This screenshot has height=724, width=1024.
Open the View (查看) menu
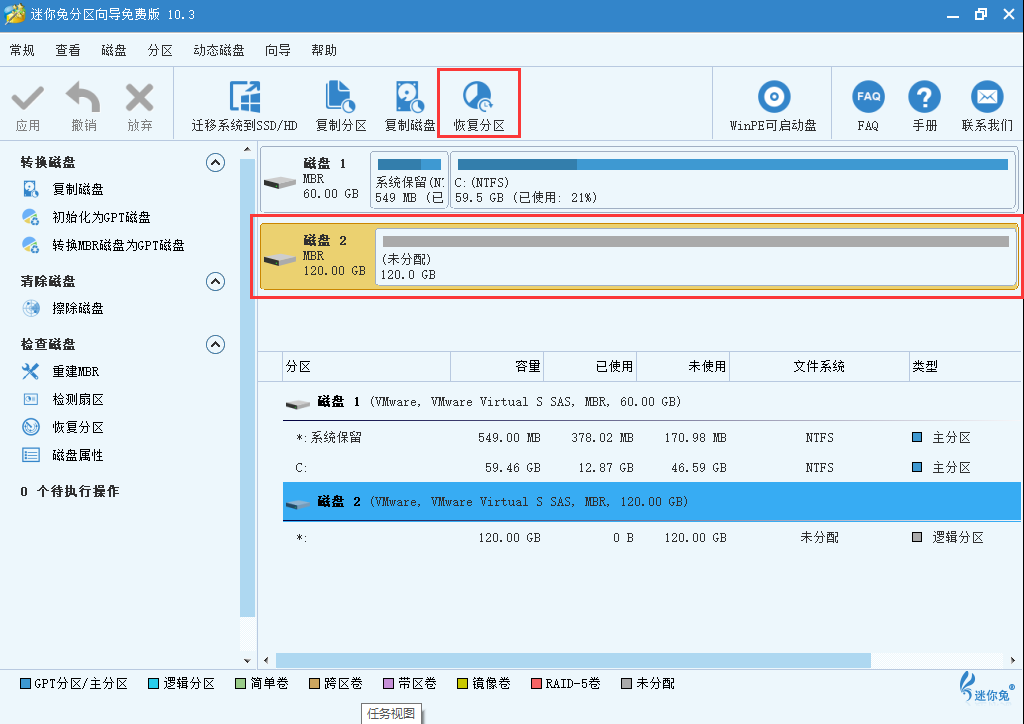[x=68, y=50]
